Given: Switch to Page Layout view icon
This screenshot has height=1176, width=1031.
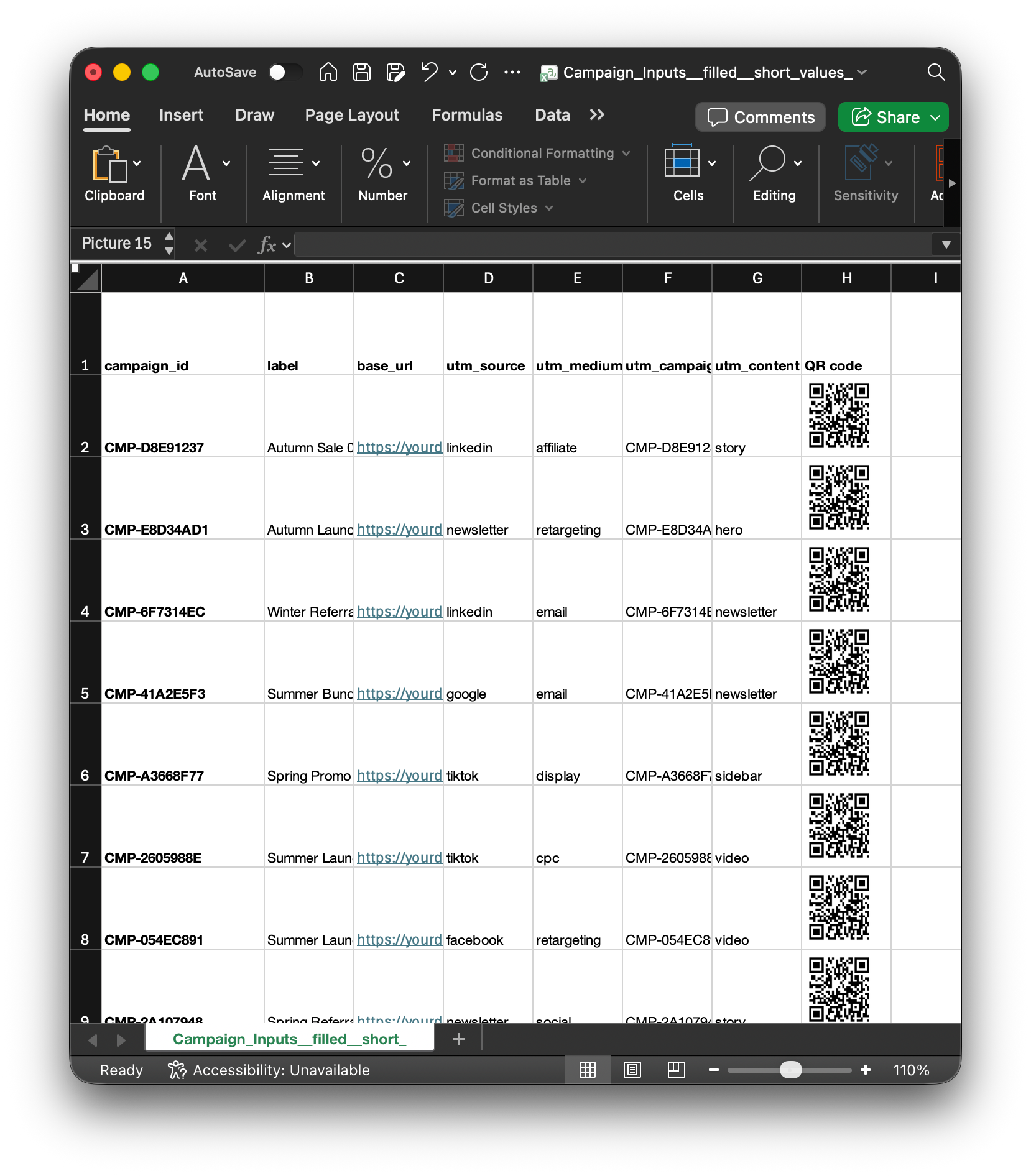Looking at the screenshot, I should (x=632, y=1070).
